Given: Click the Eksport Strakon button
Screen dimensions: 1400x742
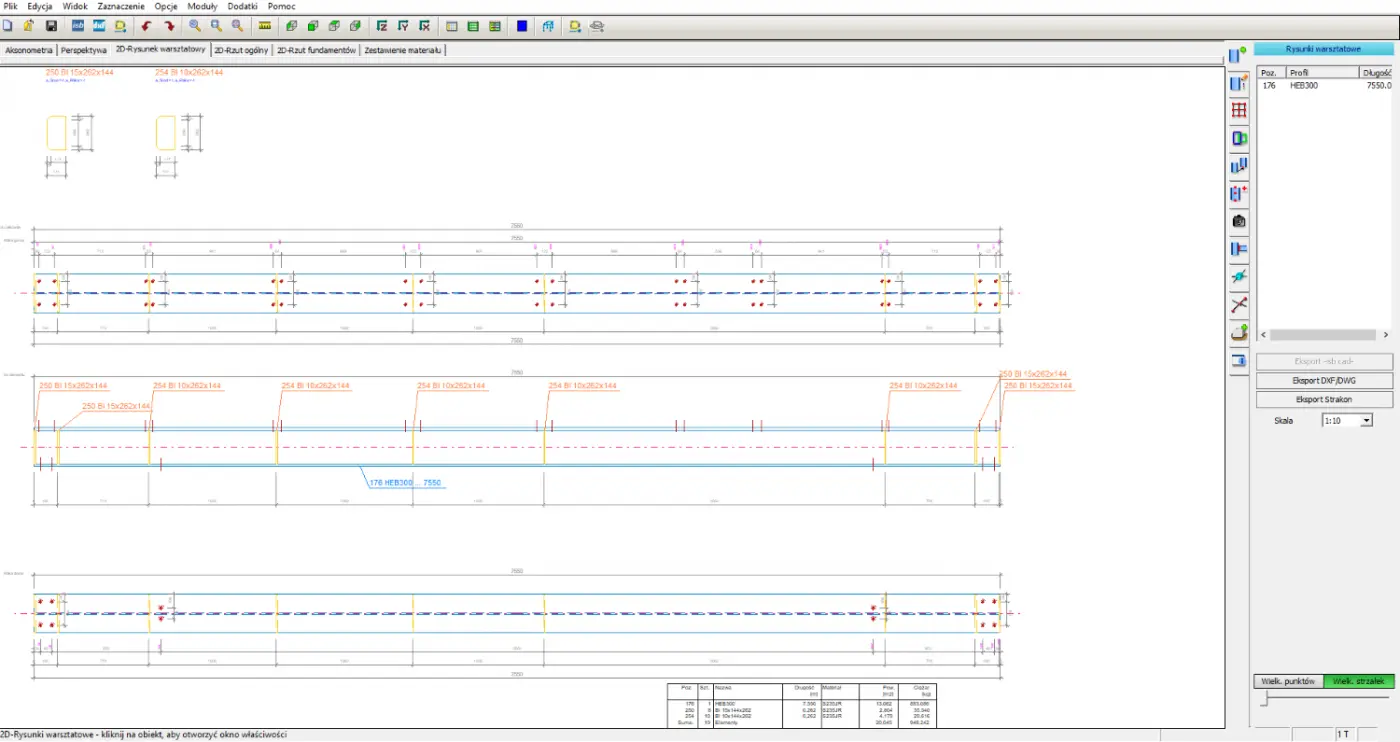Looking at the screenshot, I should point(1323,400).
